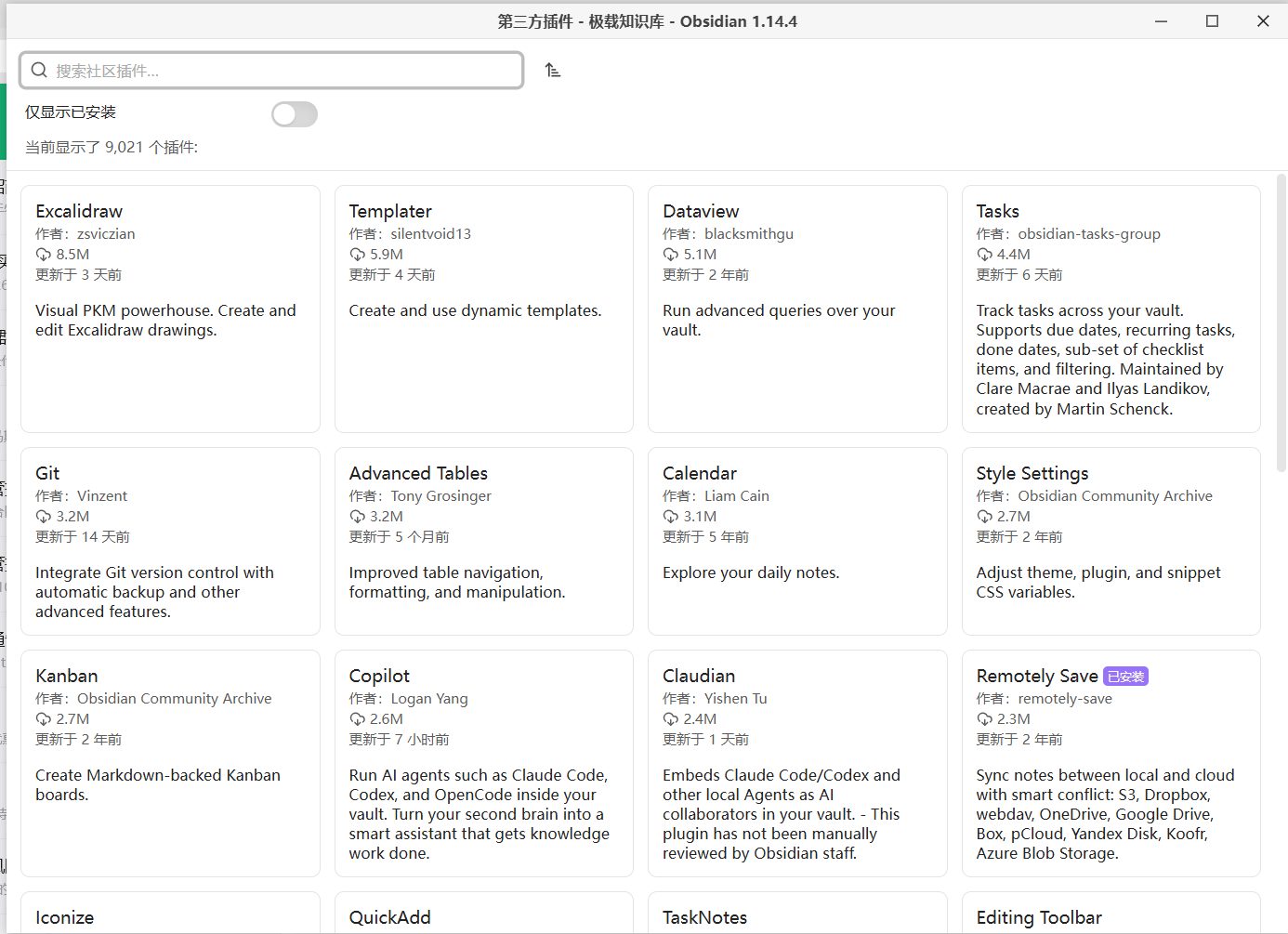Click the search magnifier icon
1288x934 pixels.
39,71
